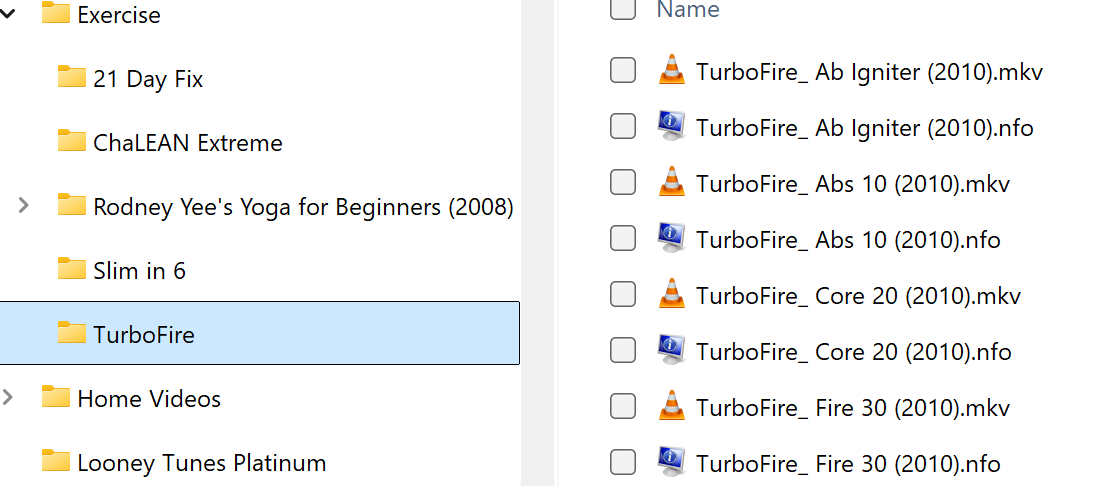This screenshot has width=1117, height=486.
Task: Click VLC icon for Core 20 mkv
Action: [671, 295]
